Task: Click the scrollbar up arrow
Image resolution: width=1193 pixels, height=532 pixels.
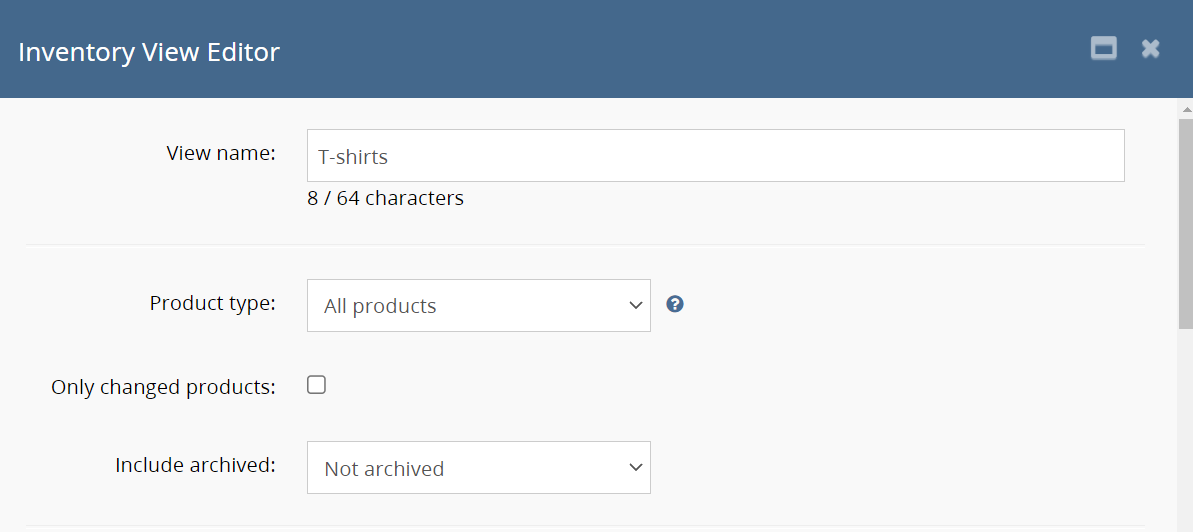Action: point(1185,108)
